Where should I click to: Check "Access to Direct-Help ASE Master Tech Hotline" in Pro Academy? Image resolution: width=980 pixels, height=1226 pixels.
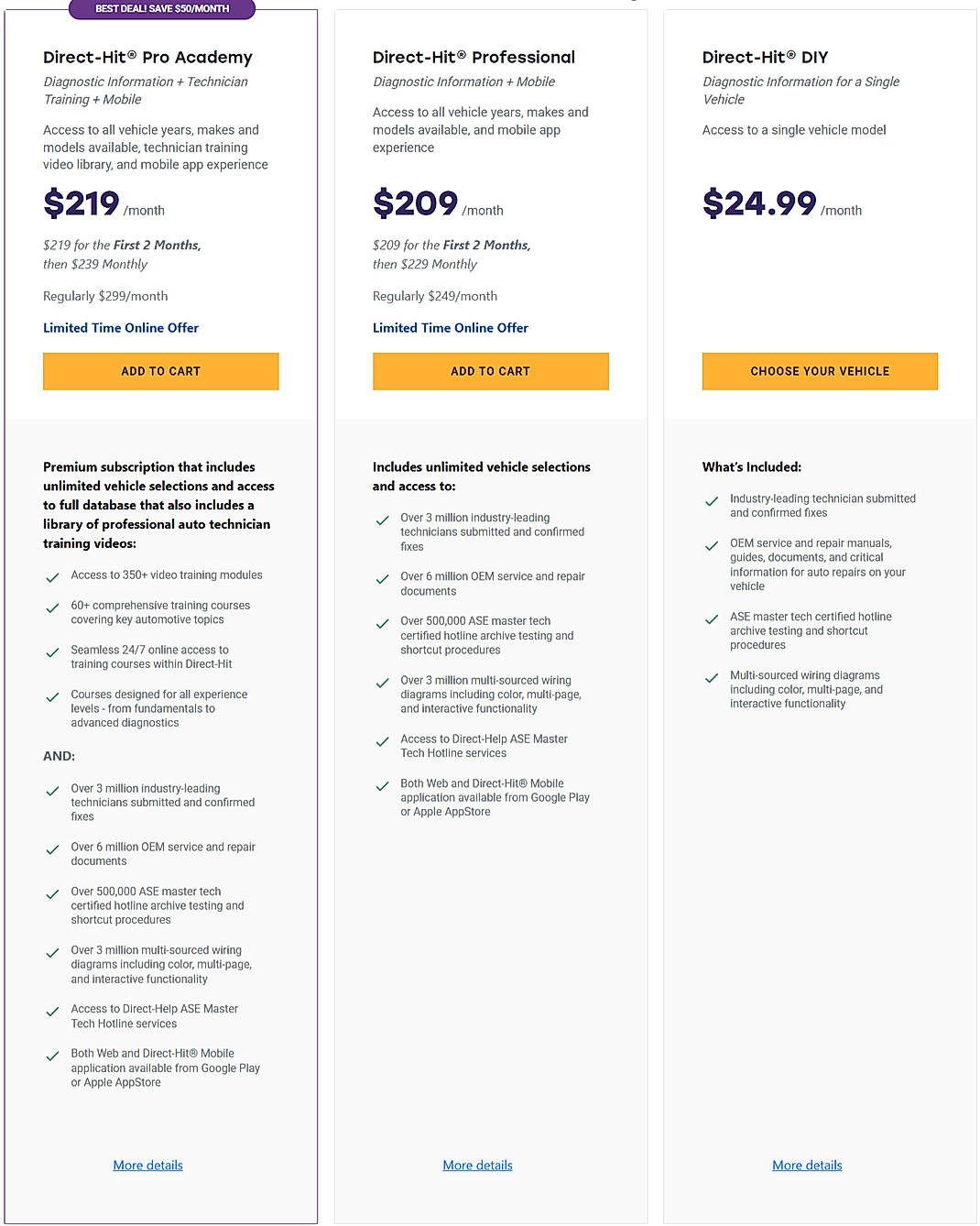point(52,1012)
